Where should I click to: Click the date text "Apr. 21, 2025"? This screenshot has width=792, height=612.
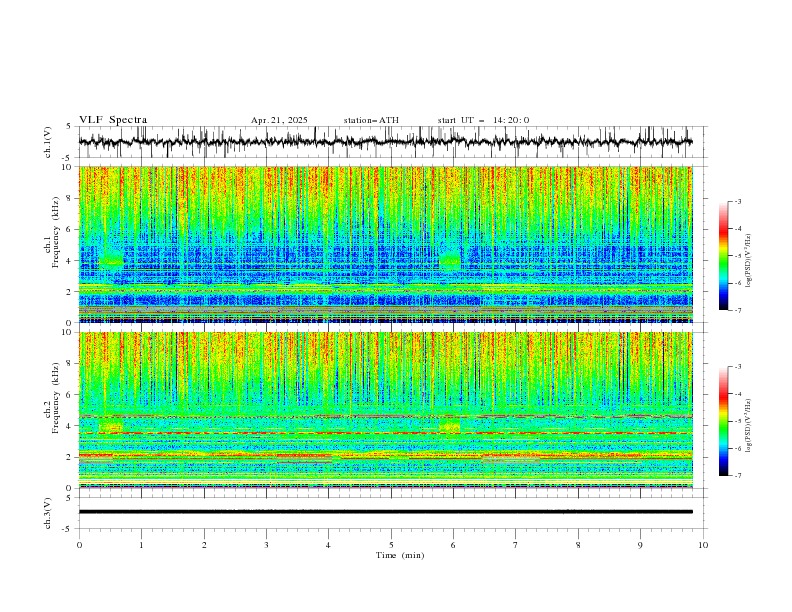[x=279, y=120]
